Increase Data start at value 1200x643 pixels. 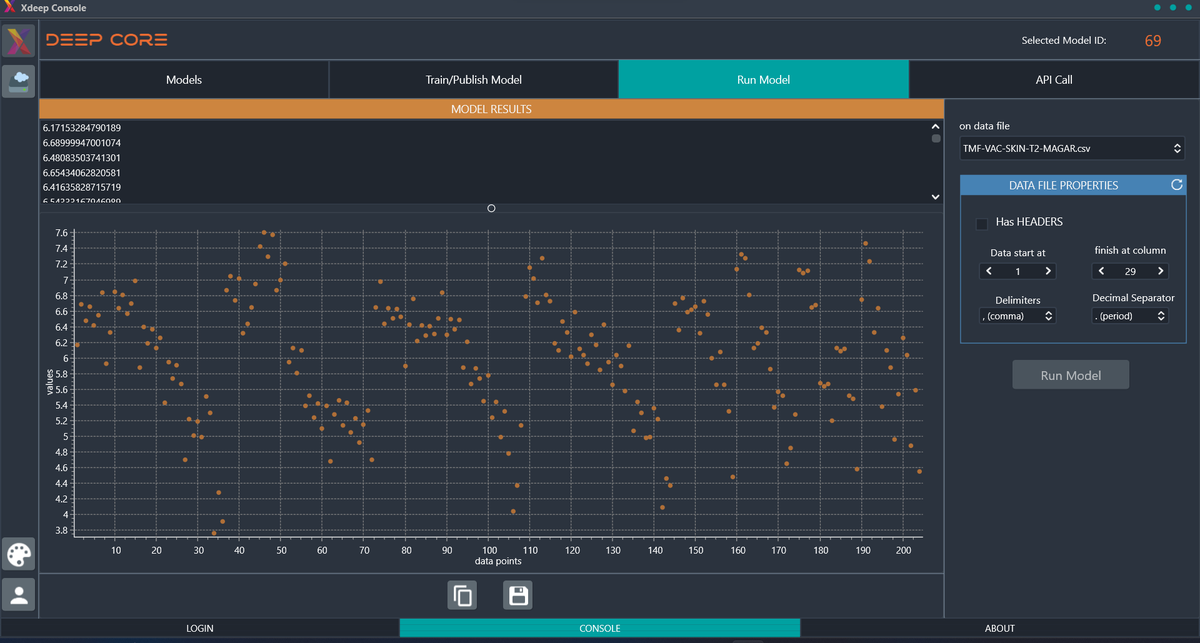1047,271
